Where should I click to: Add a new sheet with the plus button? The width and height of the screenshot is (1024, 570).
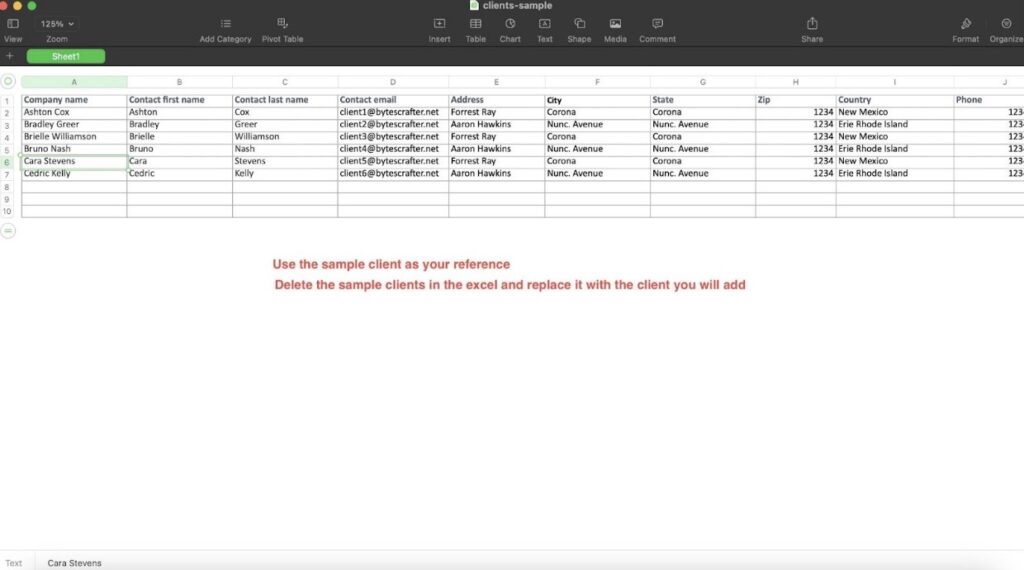click(10, 57)
